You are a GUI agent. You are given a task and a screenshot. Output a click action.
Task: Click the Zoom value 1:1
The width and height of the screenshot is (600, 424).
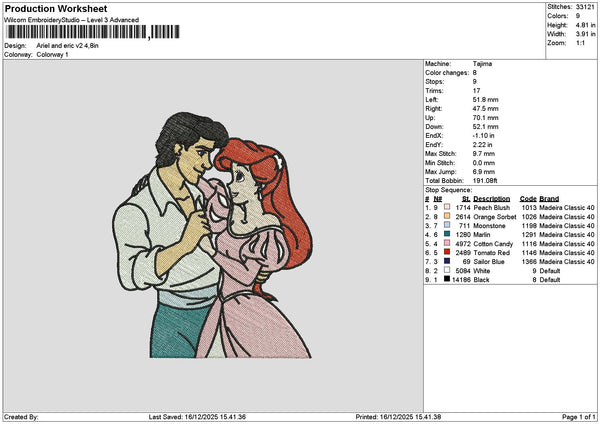click(580, 43)
